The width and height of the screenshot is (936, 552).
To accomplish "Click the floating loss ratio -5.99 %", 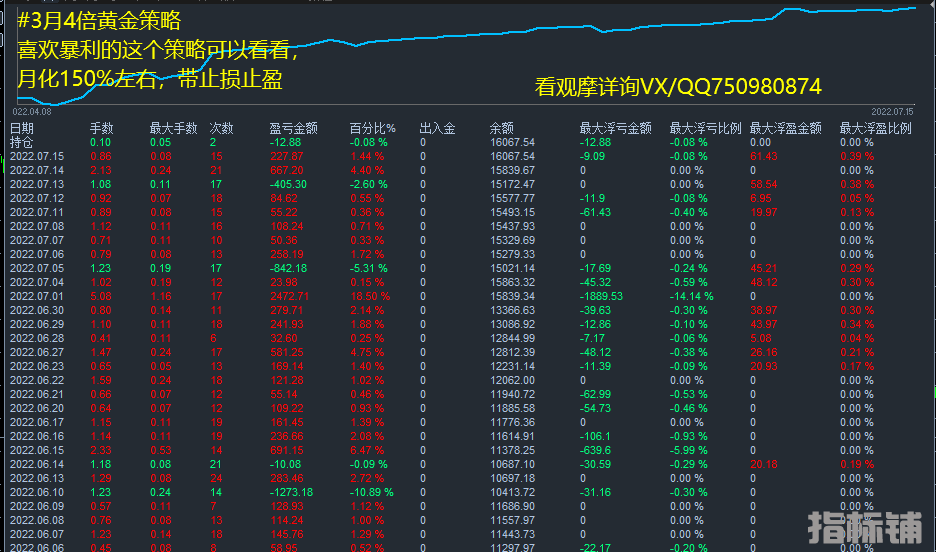I will (x=688, y=451).
